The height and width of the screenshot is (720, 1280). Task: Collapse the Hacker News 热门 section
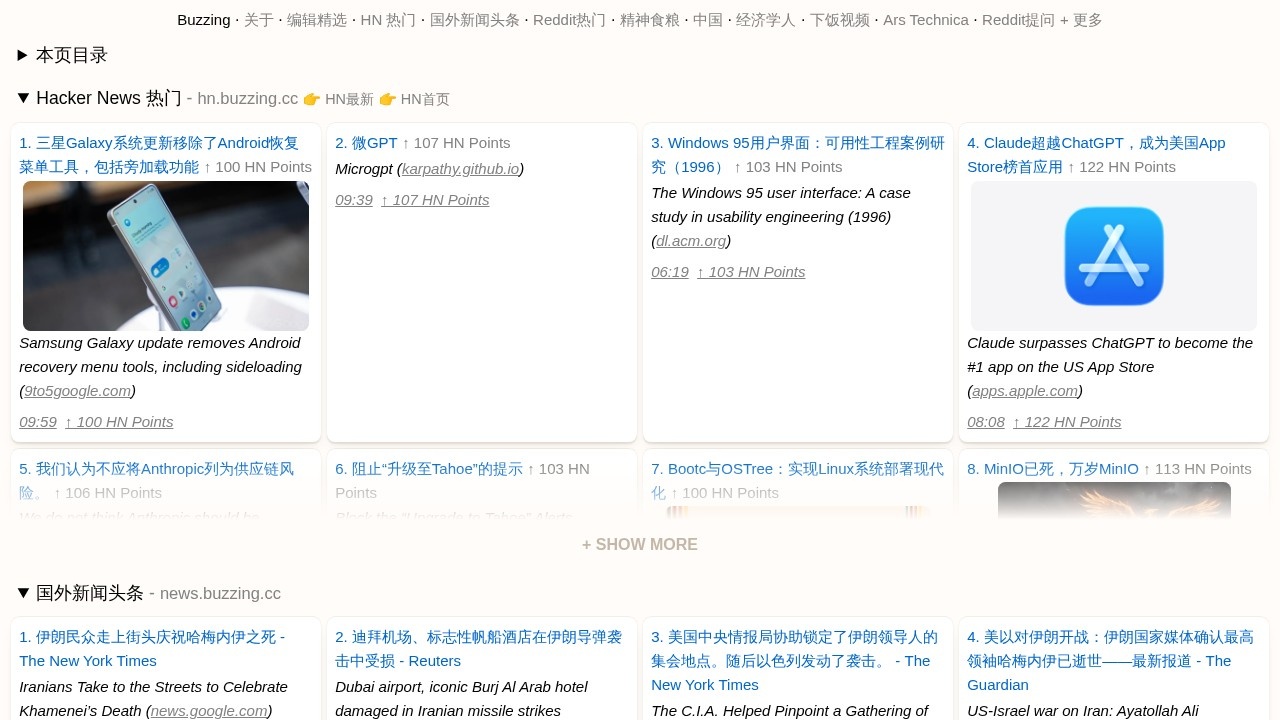pos(98,98)
